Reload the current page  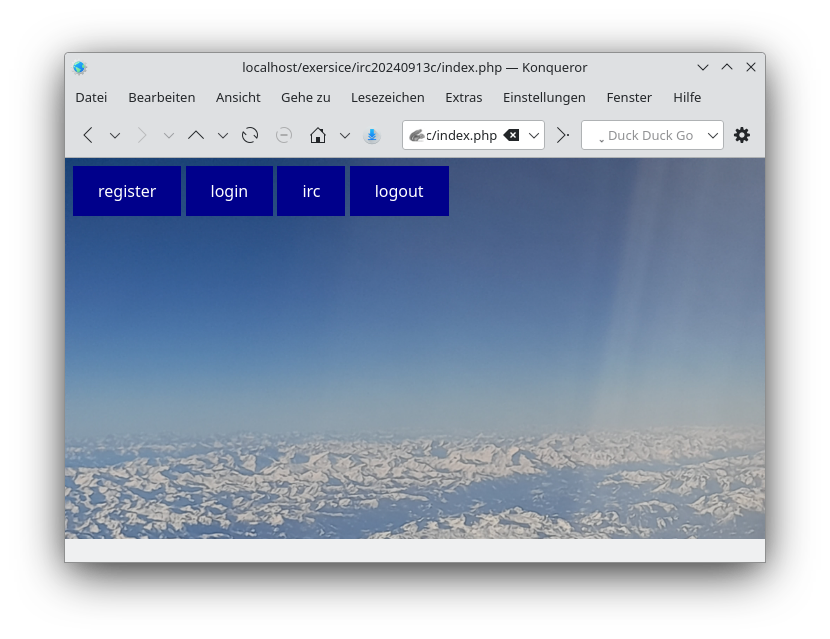[x=249, y=135]
